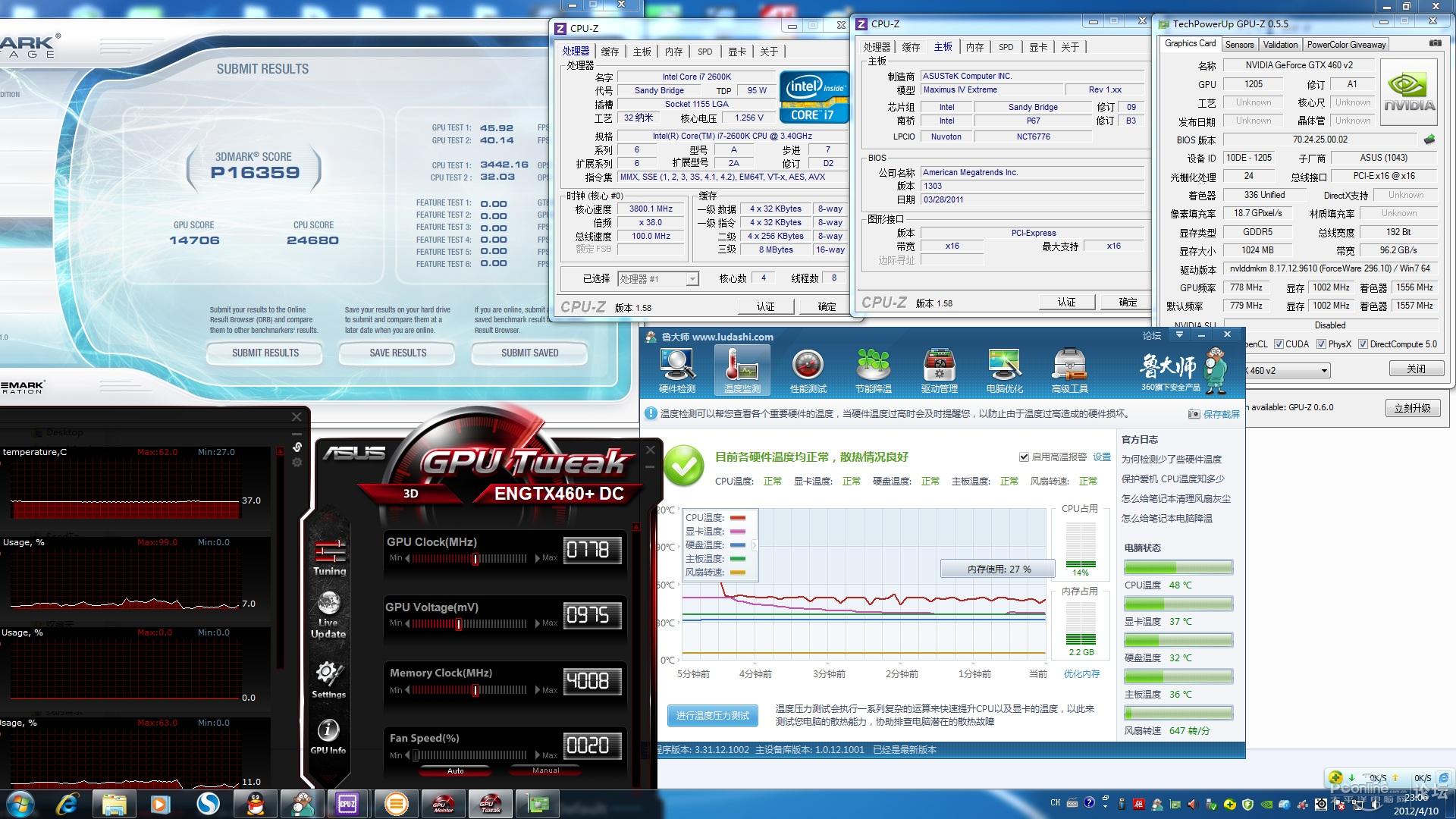Image resolution: width=1456 pixels, height=819 pixels.
Task: Switch to 内存 tab in right CPU-Z
Action: (974, 47)
